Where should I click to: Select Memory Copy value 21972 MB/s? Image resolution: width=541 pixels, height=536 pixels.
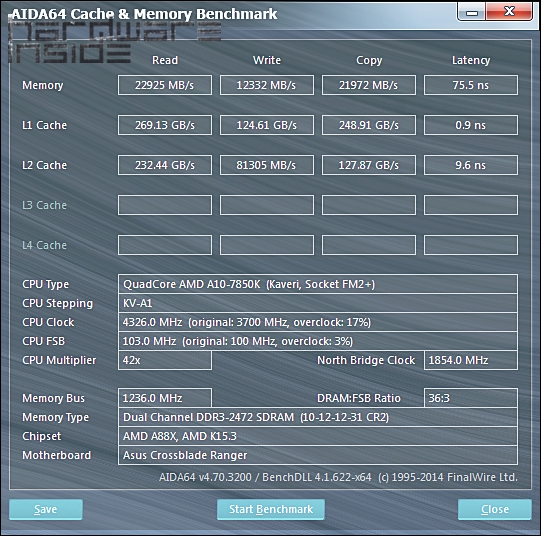(x=369, y=85)
